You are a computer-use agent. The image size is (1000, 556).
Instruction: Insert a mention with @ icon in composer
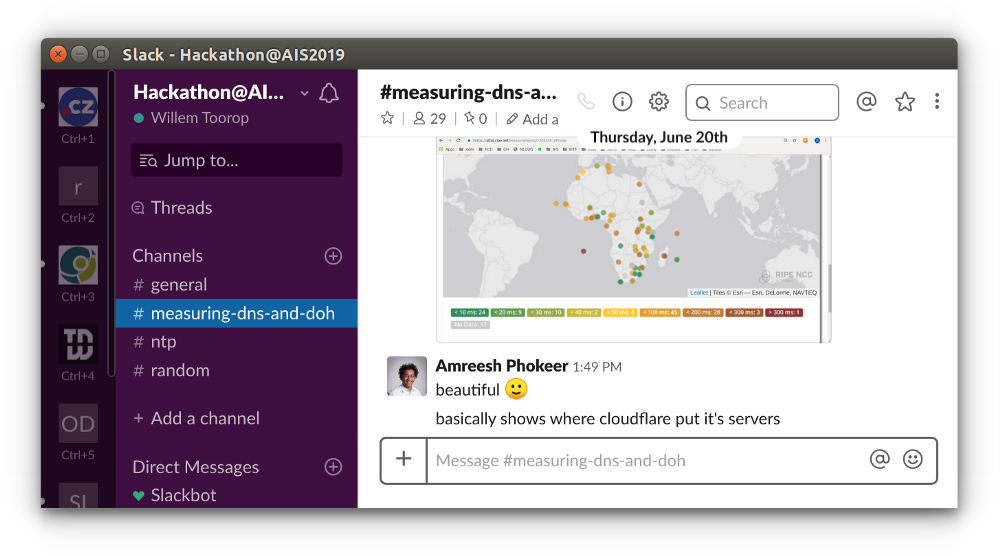pos(879,459)
